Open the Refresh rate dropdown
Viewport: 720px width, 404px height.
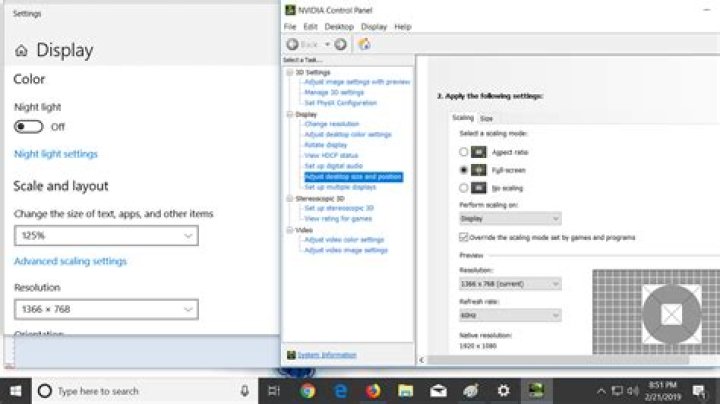coord(510,315)
